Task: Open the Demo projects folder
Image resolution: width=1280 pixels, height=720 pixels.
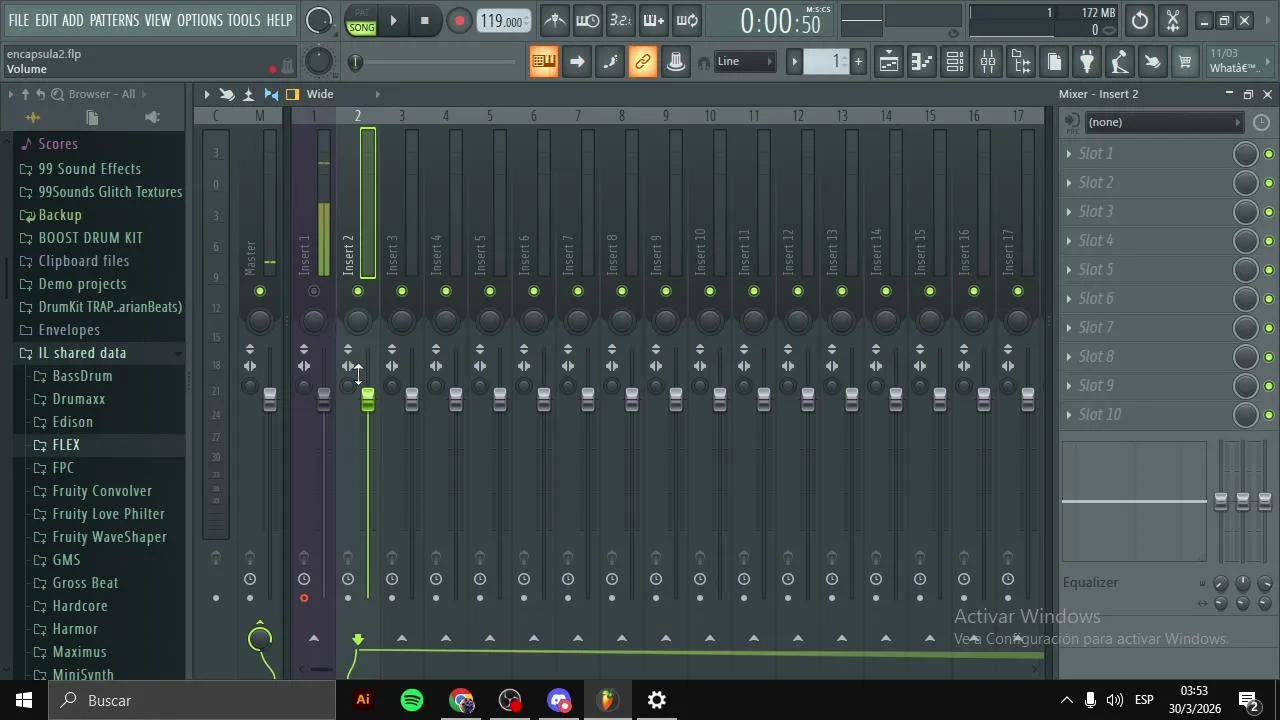Action: 82,284
